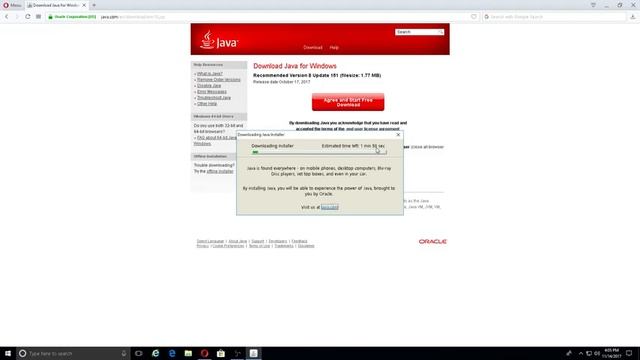Open the Troubleshoot Java link

pos(214,98)
